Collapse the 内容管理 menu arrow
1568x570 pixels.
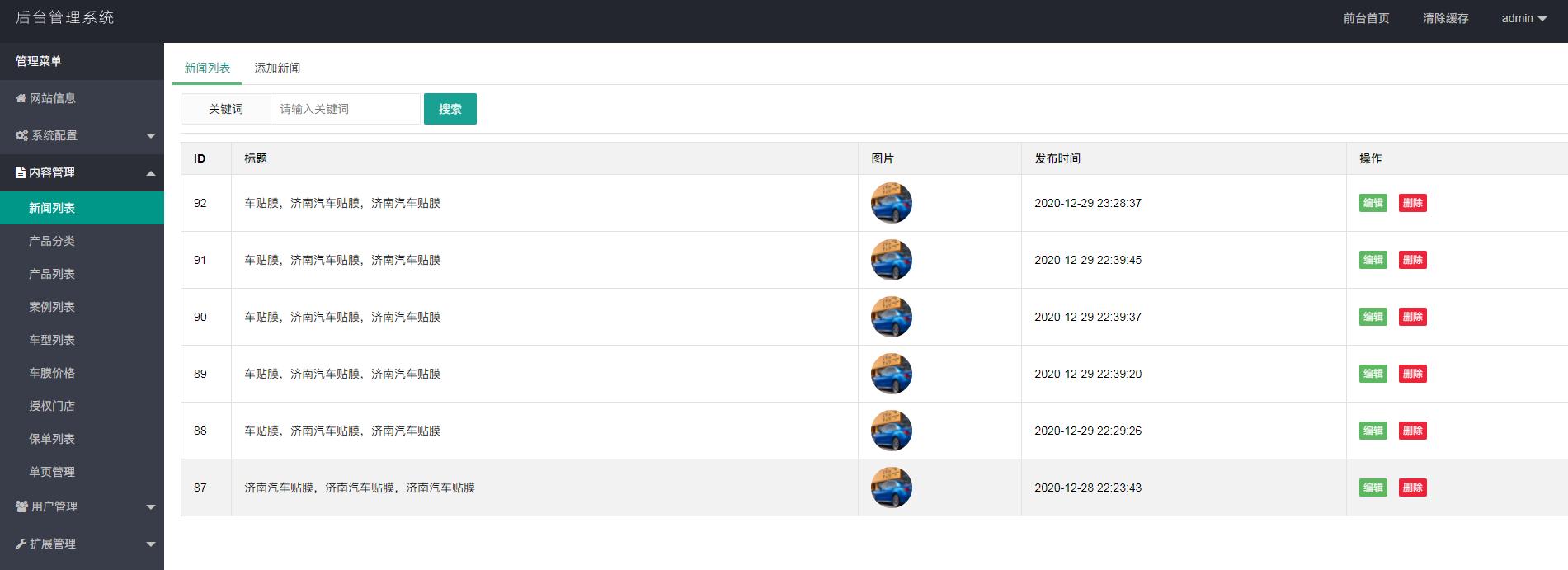[150, 172]
